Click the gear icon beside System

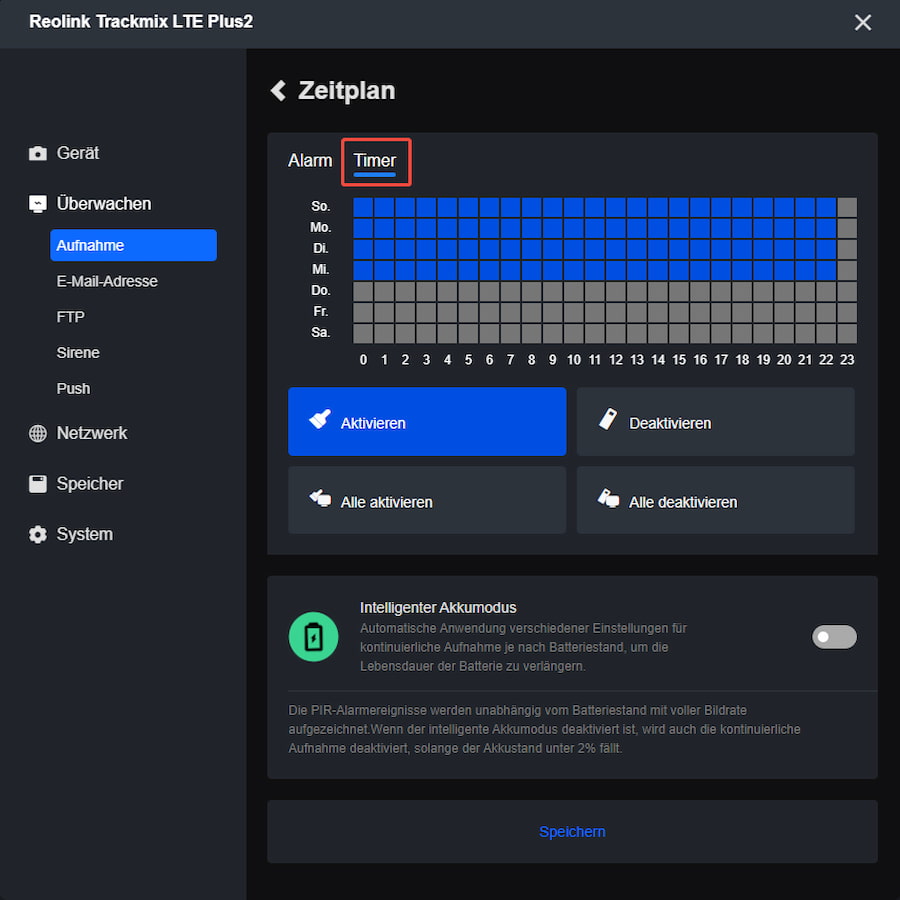[38, 534]
